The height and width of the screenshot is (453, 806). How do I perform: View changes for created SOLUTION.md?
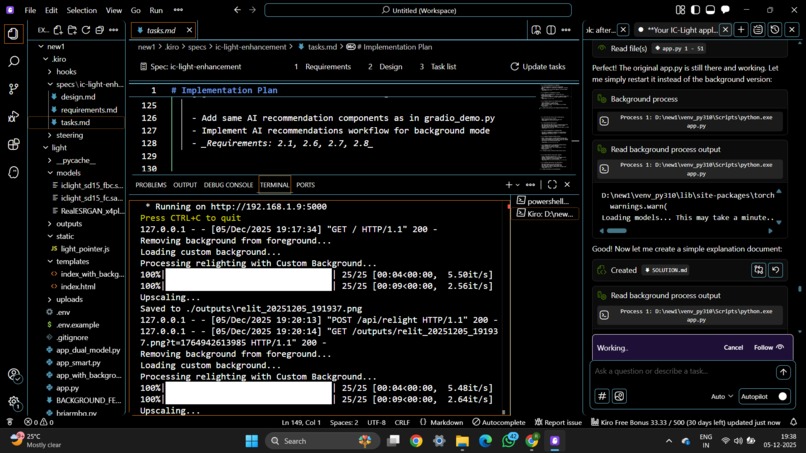pos(759,270)
